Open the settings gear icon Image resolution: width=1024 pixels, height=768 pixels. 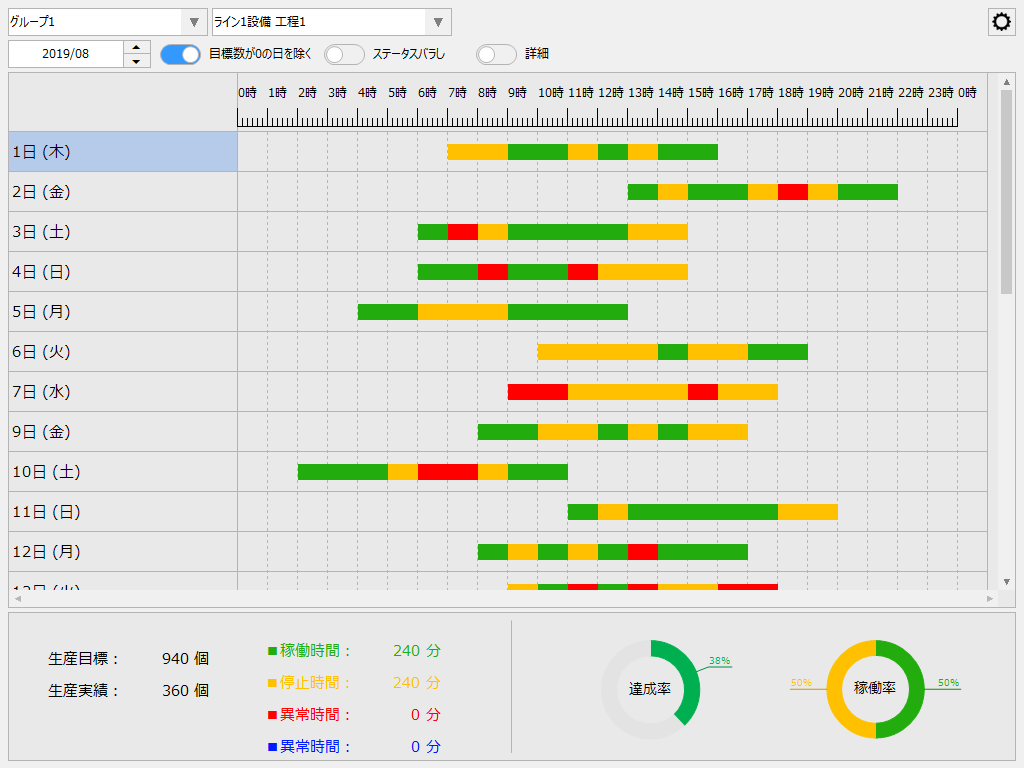point(1000,21)
